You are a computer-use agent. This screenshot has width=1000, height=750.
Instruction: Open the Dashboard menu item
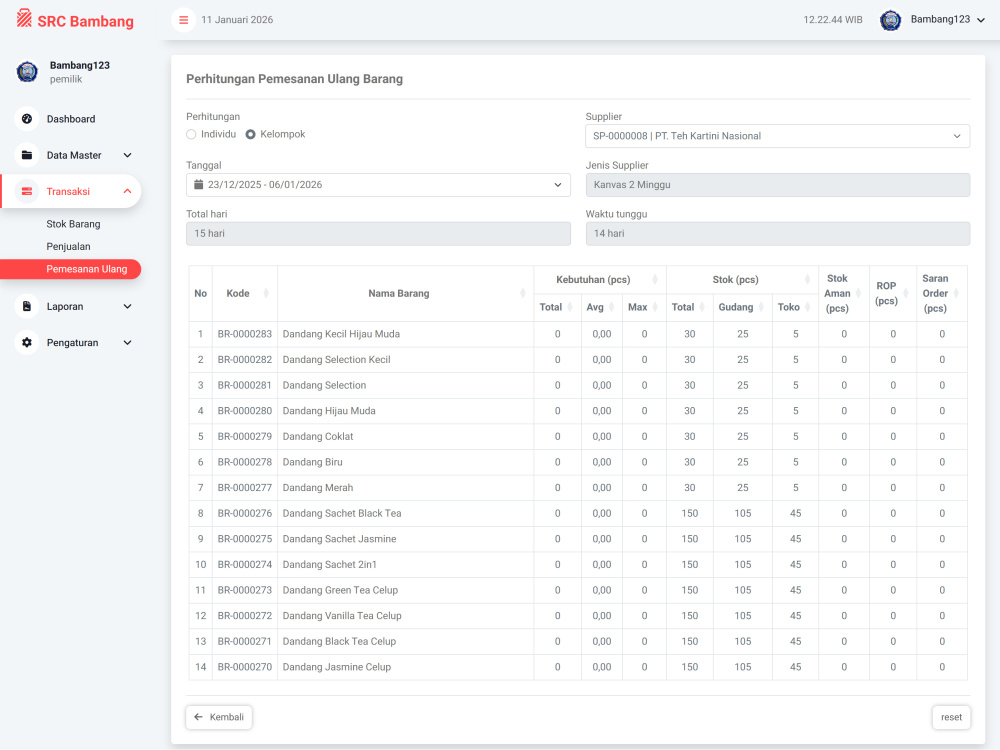point(71,119)
